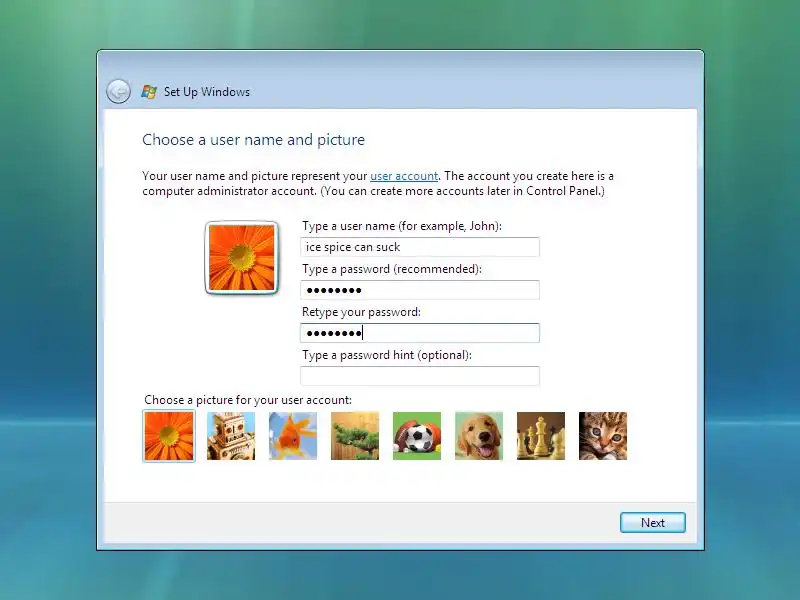Click Next to continue setup

pyautogui.click(x=653, y=523)
